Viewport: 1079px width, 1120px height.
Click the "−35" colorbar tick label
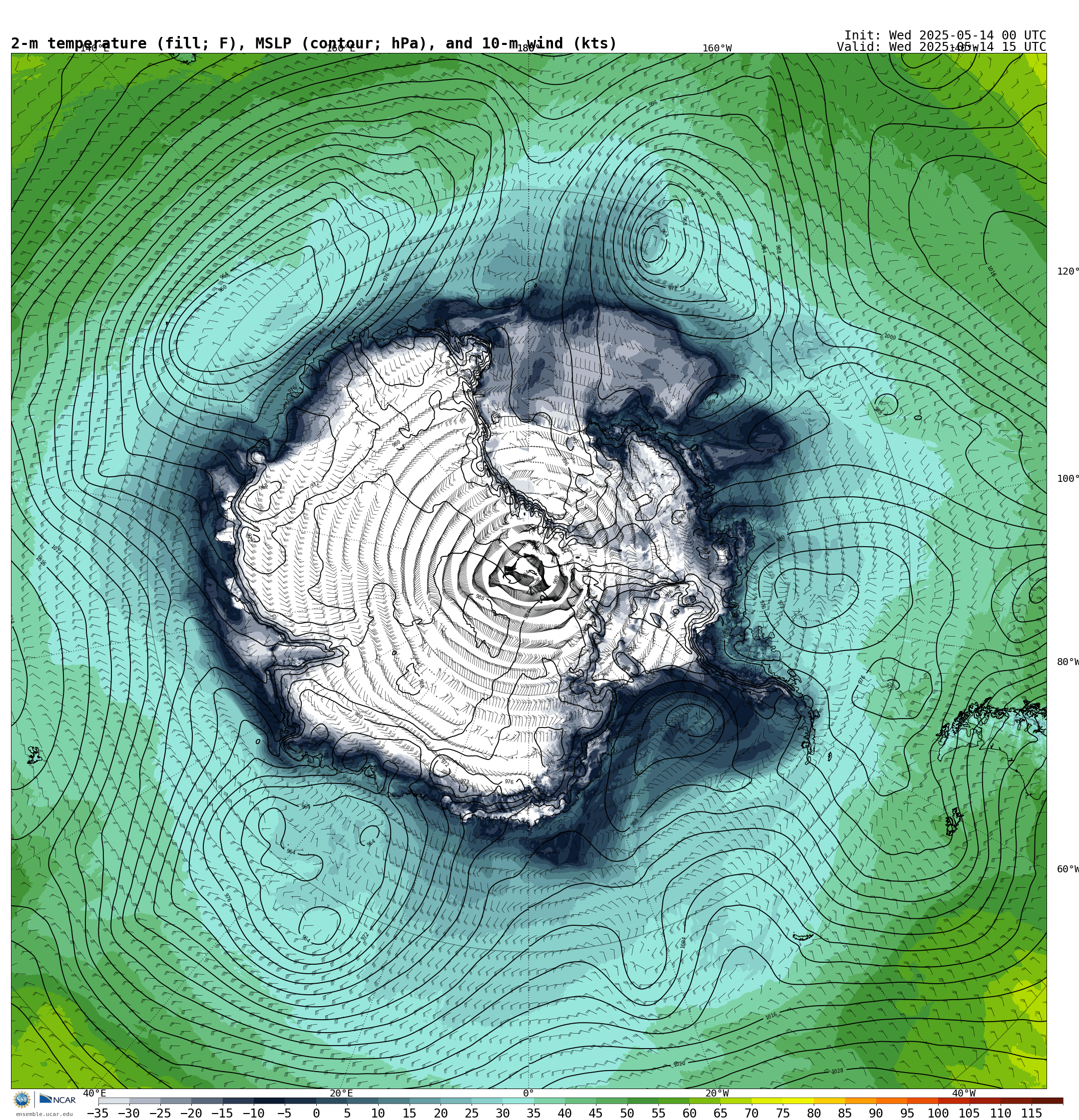click(x=97, y=1113)
